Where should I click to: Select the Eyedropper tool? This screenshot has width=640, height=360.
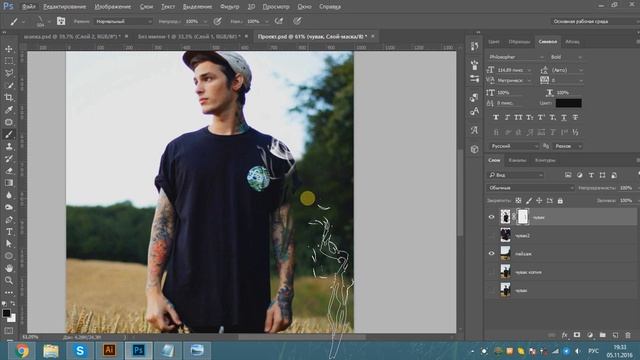pos(9,110)
